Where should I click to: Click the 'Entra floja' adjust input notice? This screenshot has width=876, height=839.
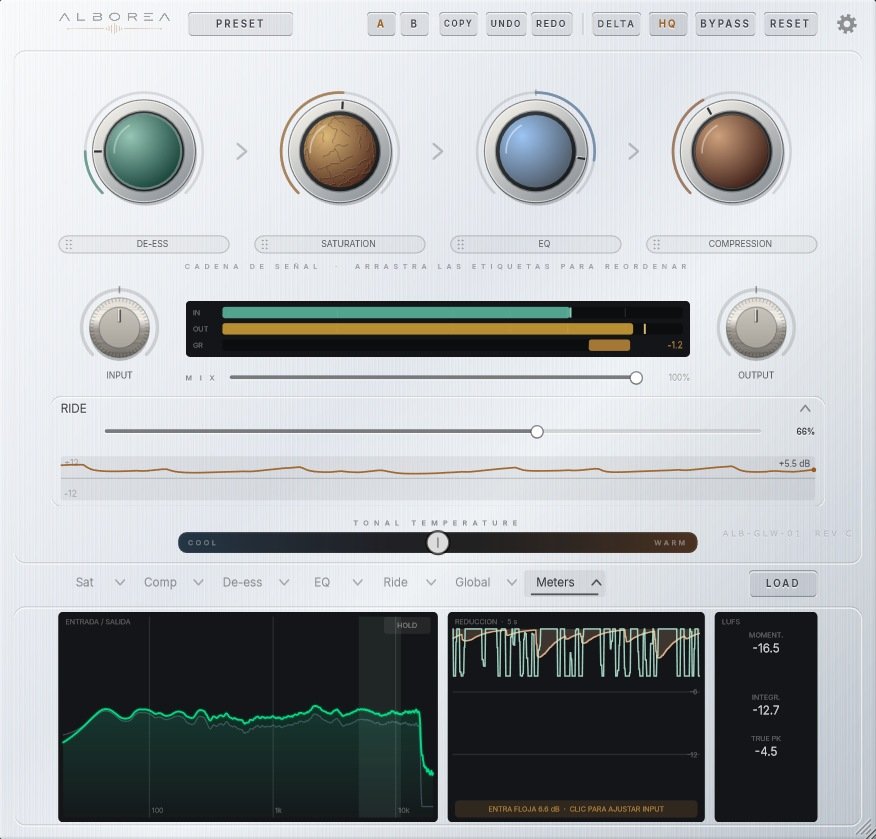coord(576,809)
